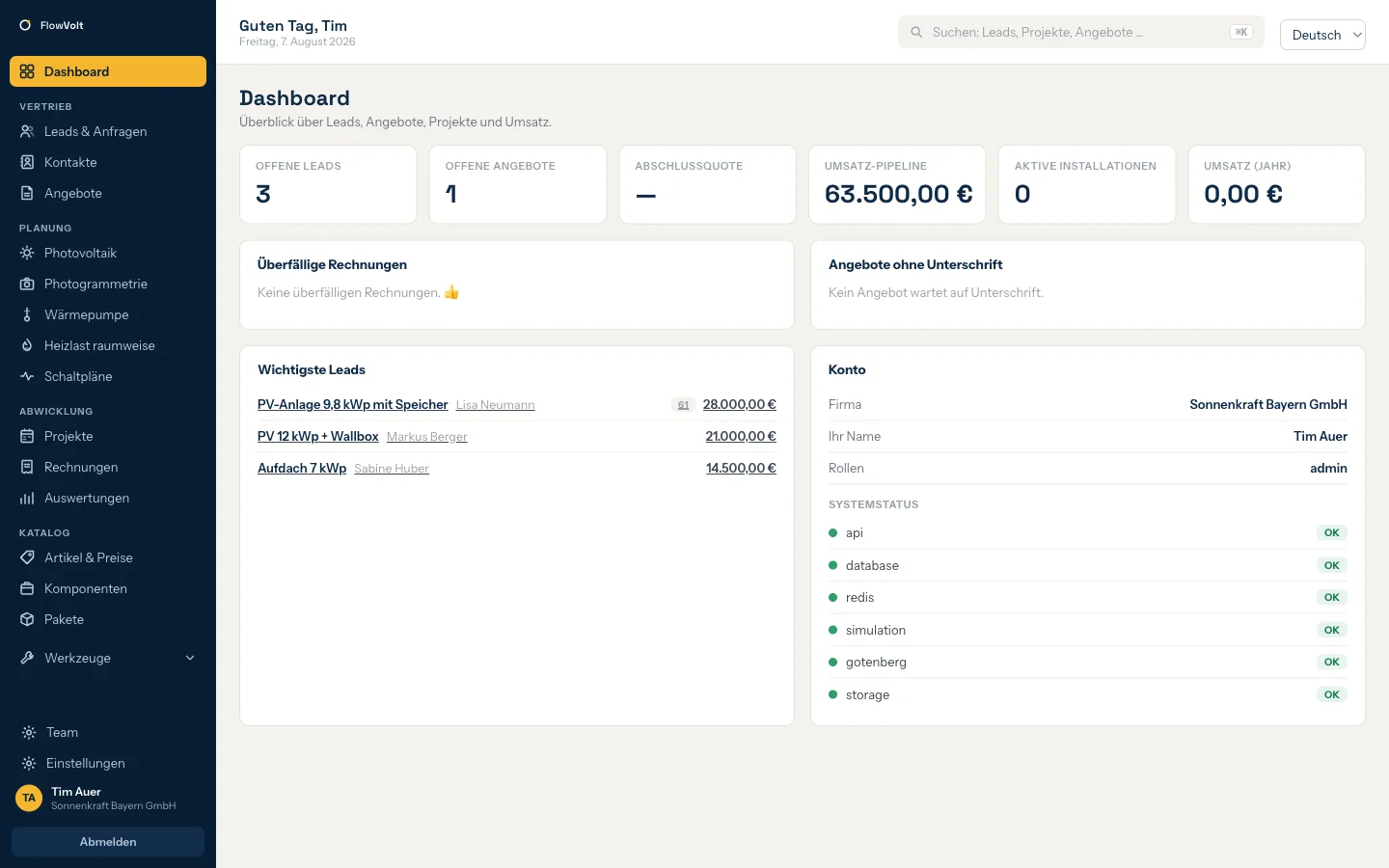The image size is (1389, 868).
Task: Click the OK badge for database
Action: coord(1332,565)
